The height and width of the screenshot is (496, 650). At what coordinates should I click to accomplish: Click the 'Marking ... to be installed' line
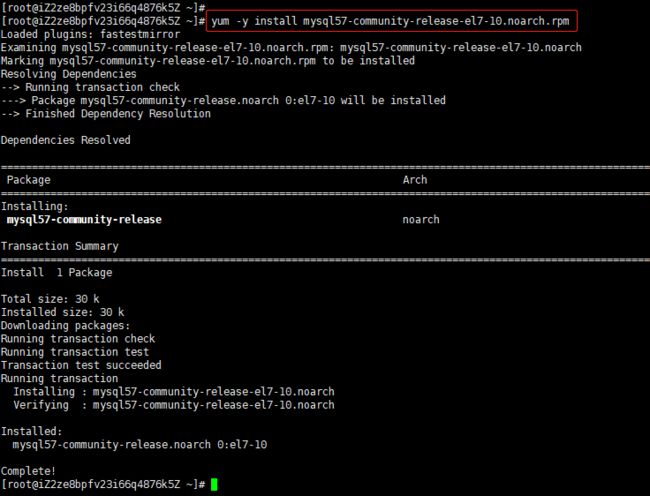point(208,61)
